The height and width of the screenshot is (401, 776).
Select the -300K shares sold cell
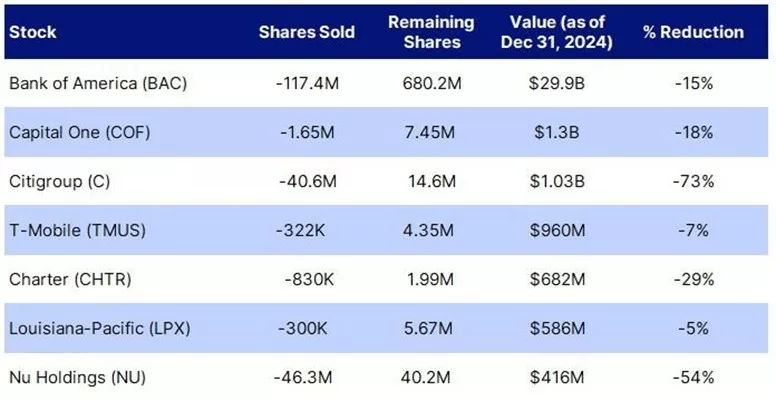coord(302,328)
